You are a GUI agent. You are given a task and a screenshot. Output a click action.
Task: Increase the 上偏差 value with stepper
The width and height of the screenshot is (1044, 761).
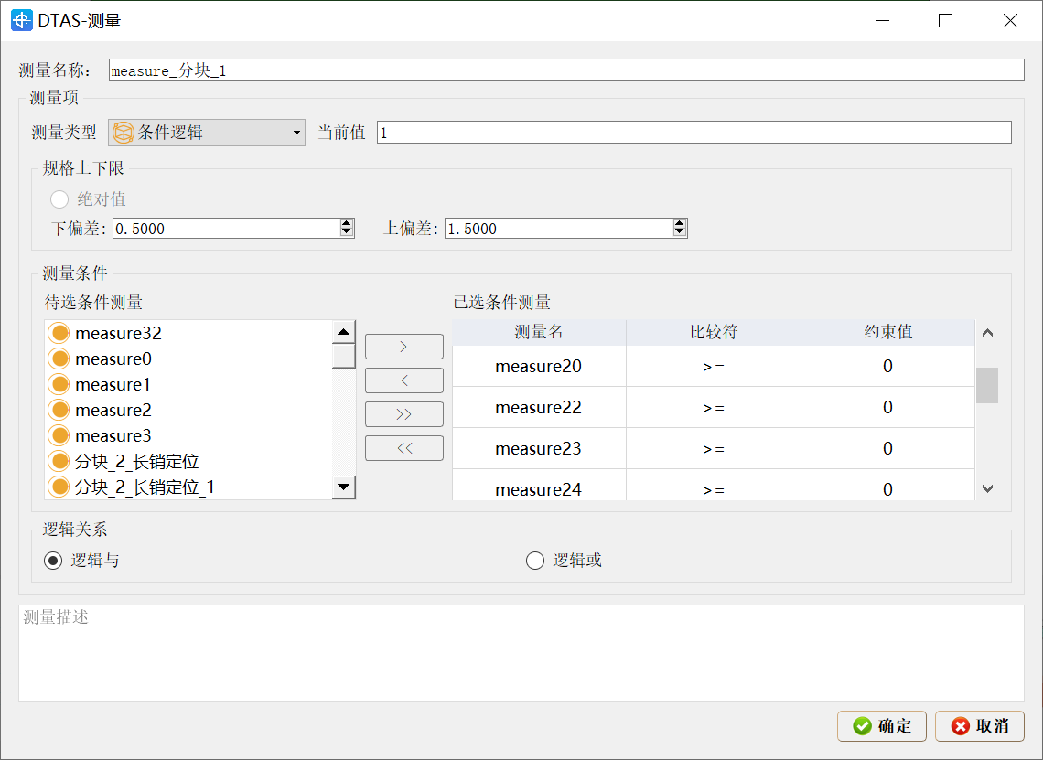coord(679,223)
